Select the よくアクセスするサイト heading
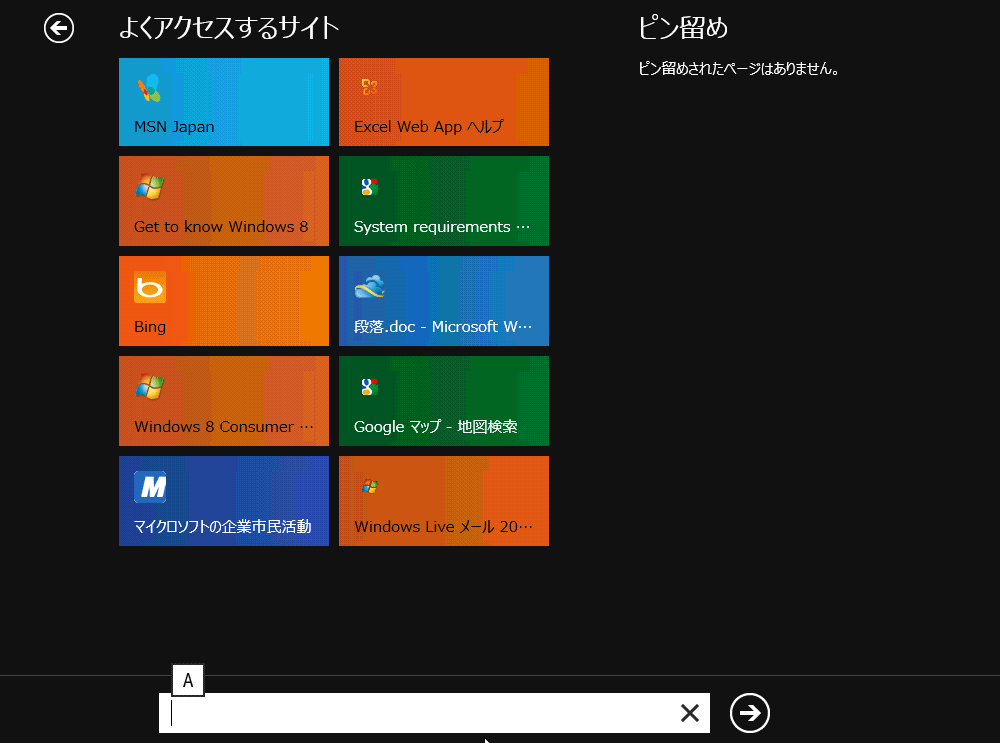1000x743 pixels. pyautogui.click(x=229, y=28)
